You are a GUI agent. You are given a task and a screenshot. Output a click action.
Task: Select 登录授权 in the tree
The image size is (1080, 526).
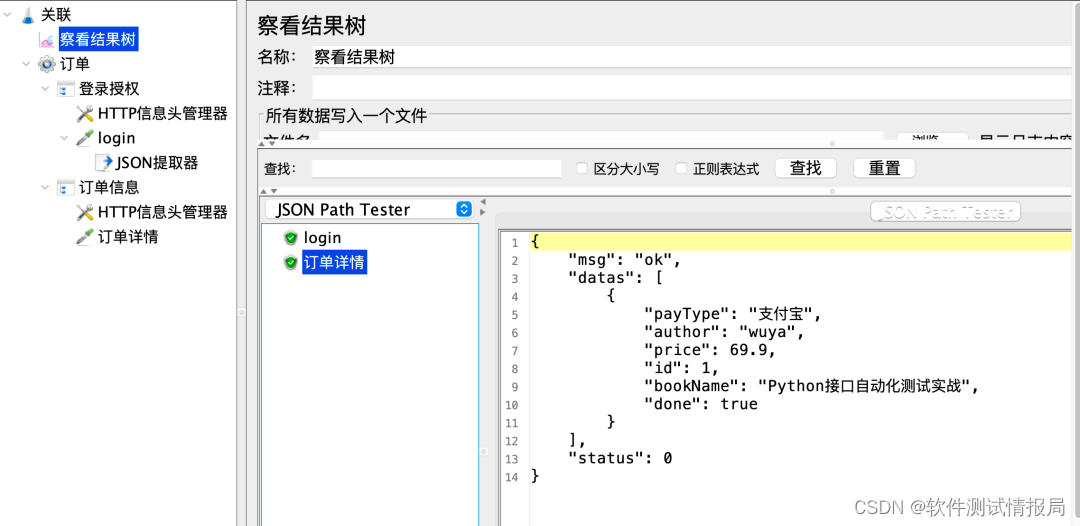(x=109, y=90)
